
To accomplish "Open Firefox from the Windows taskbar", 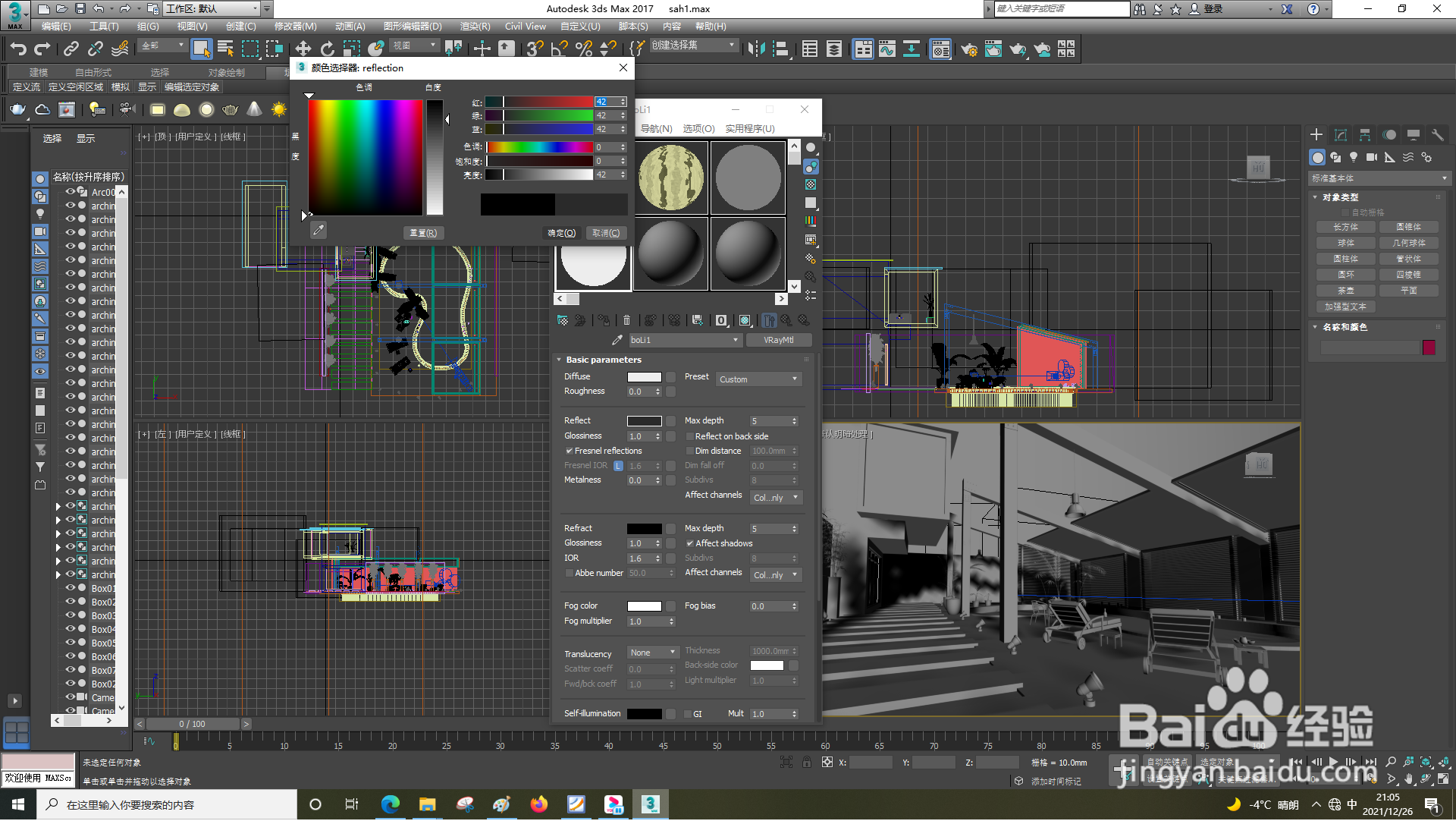I will (x=538, y=805).
